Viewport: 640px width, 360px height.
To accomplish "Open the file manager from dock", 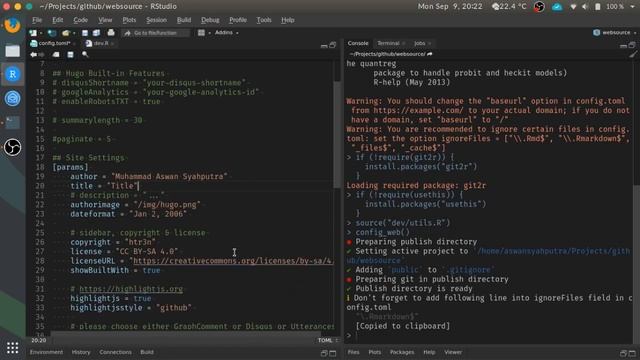I will (x=13, y=50).
